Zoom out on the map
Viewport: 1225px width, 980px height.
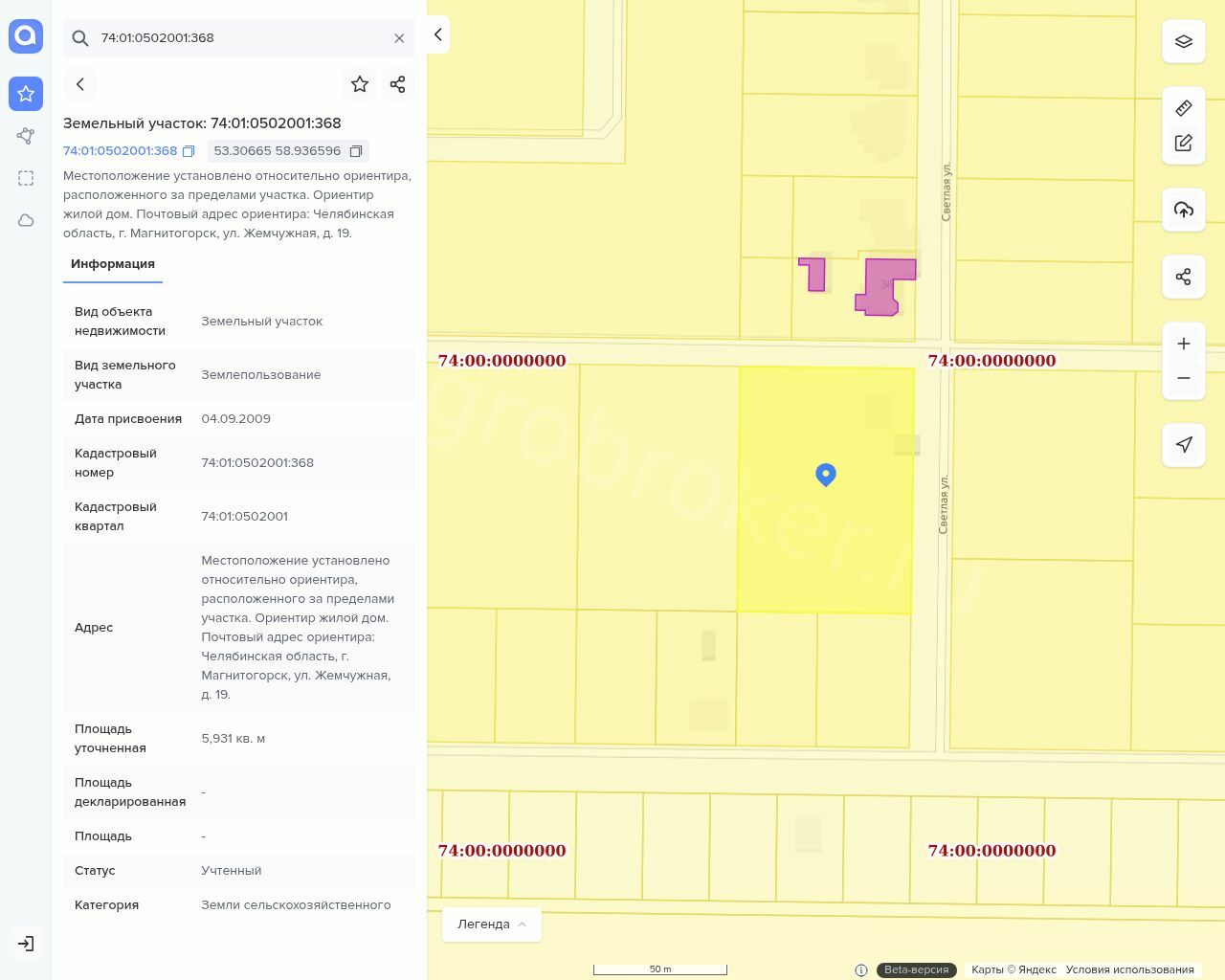1183,378
